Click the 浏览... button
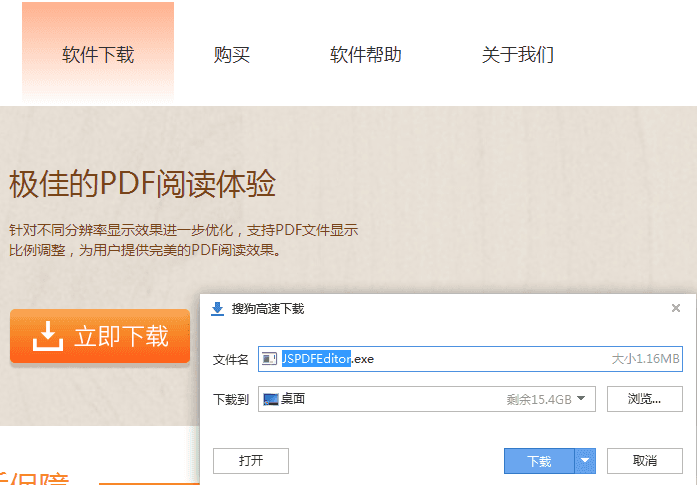 pyautogui.click(x=645, y=399)
